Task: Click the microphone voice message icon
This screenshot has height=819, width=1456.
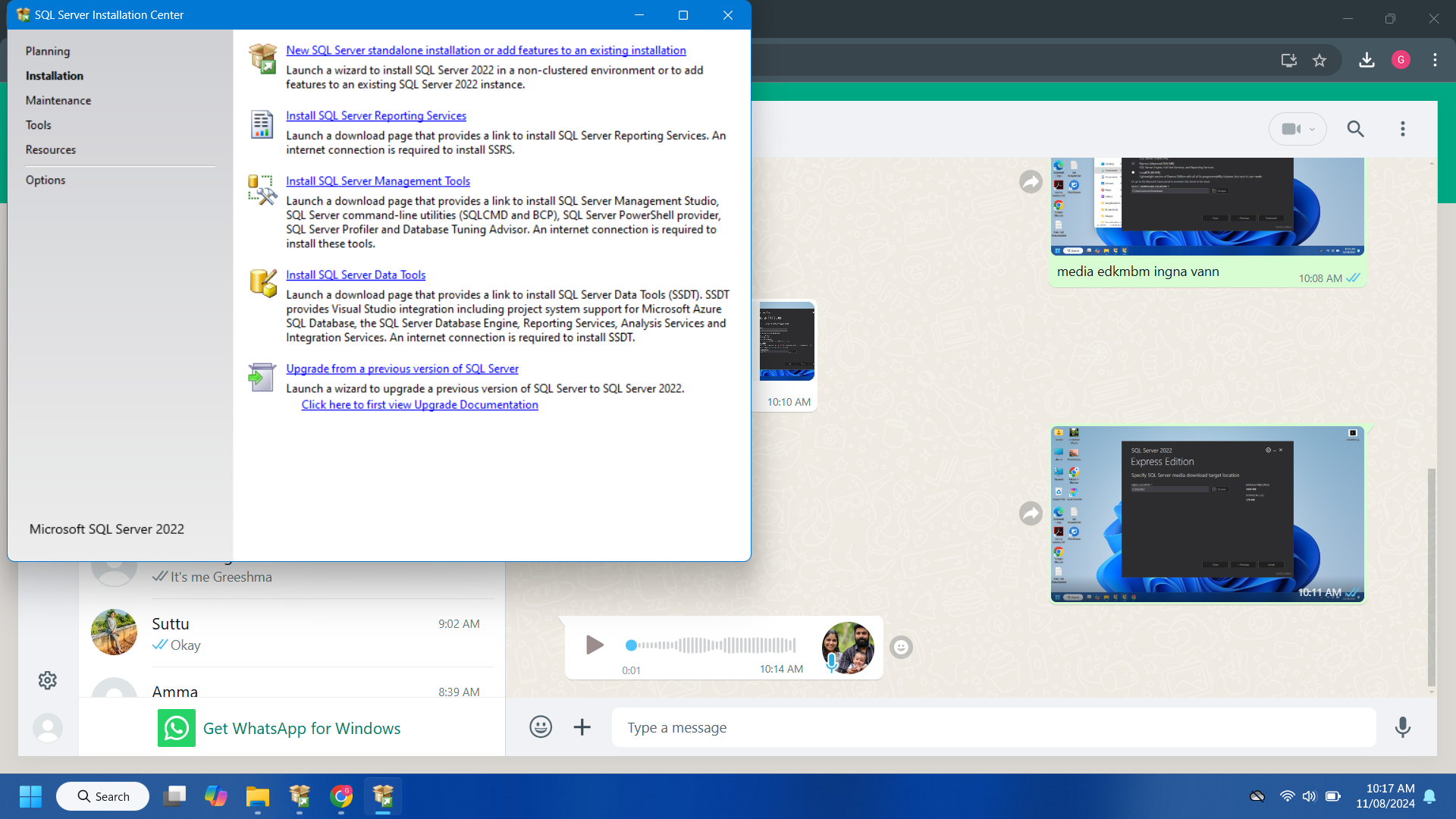Action: tap(1402, 727)
